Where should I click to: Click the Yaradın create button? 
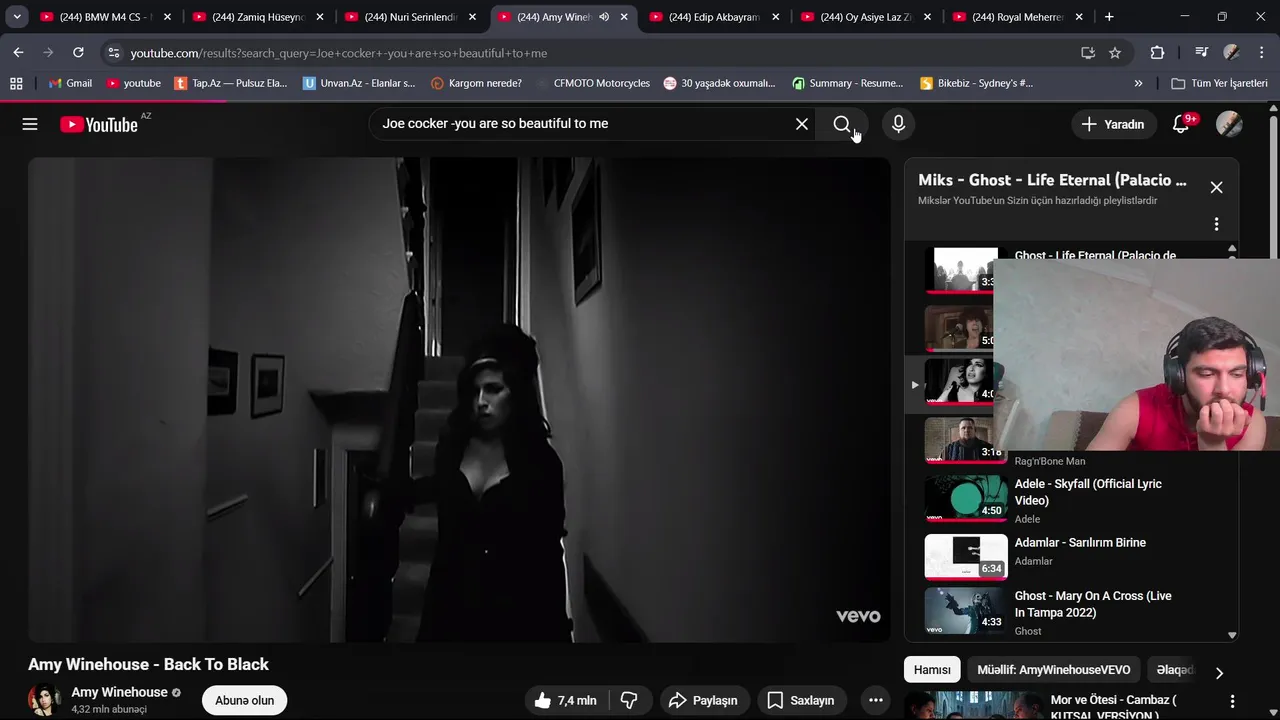tap(1113, 124)
